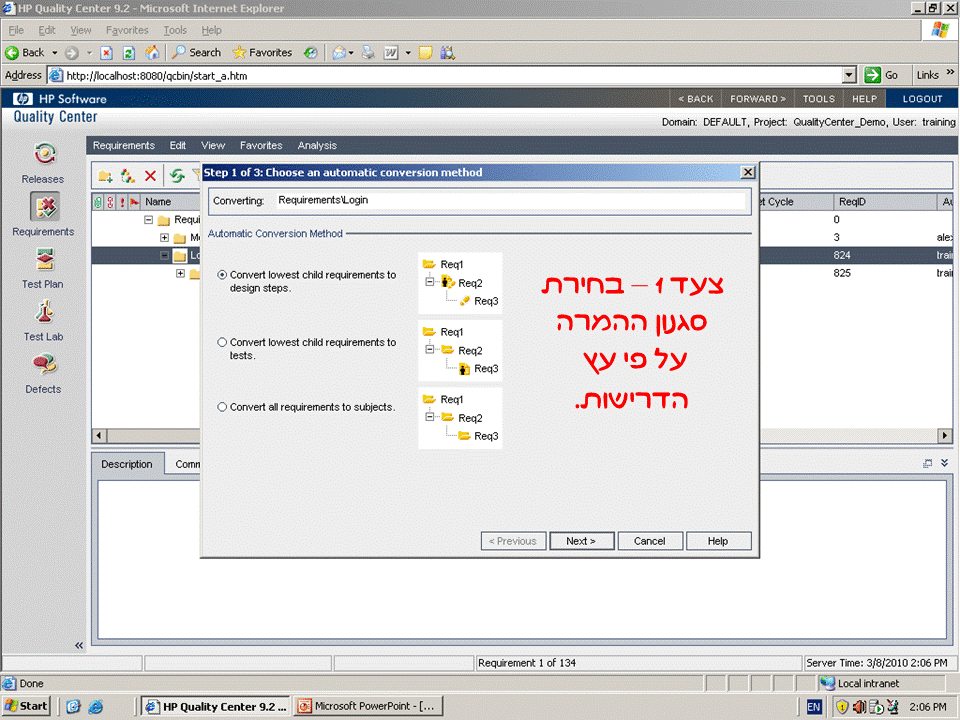Click the IE Print icon

click(x=368, y=53)
